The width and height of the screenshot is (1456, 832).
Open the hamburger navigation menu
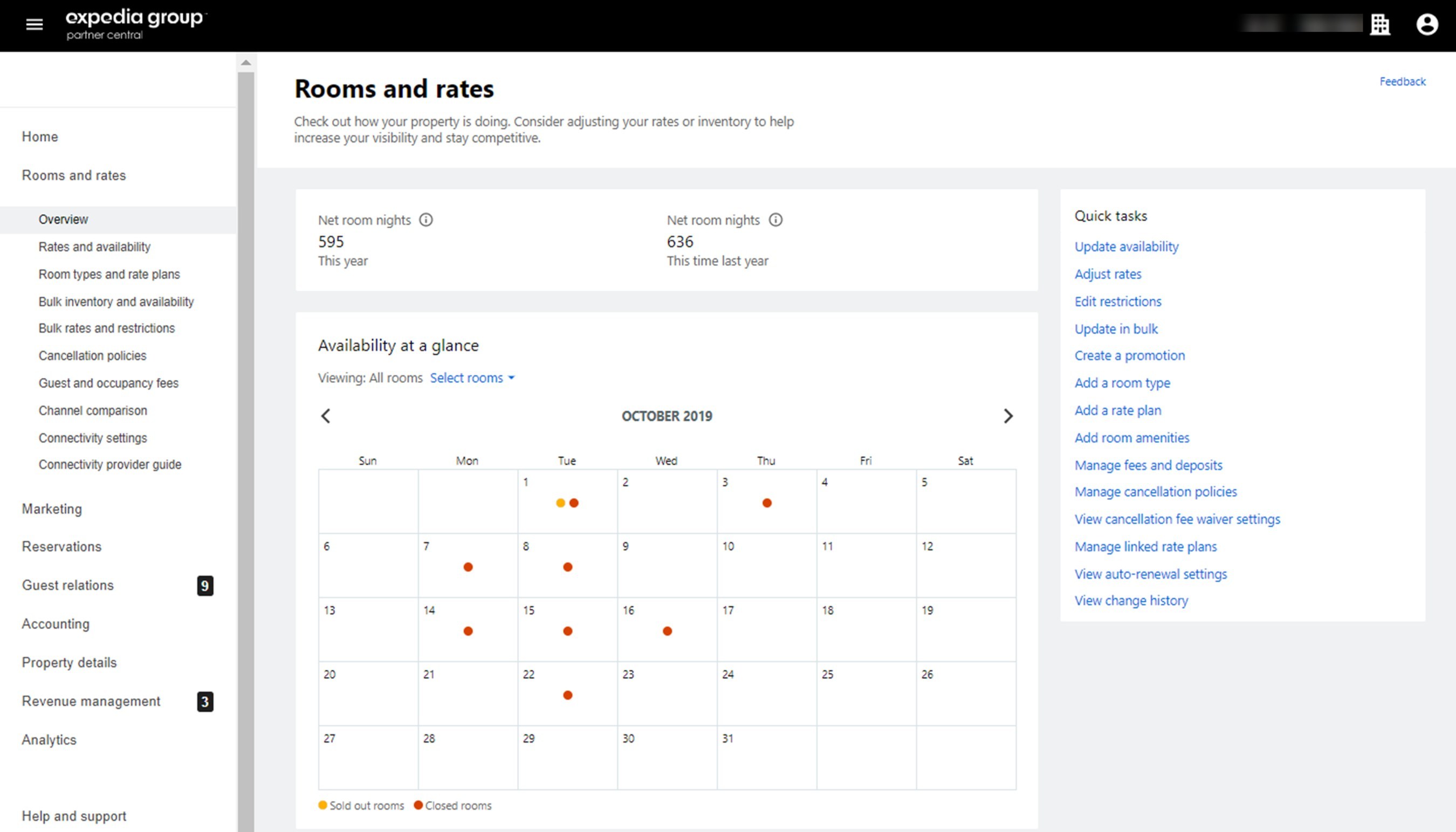(x=35, y=25)
